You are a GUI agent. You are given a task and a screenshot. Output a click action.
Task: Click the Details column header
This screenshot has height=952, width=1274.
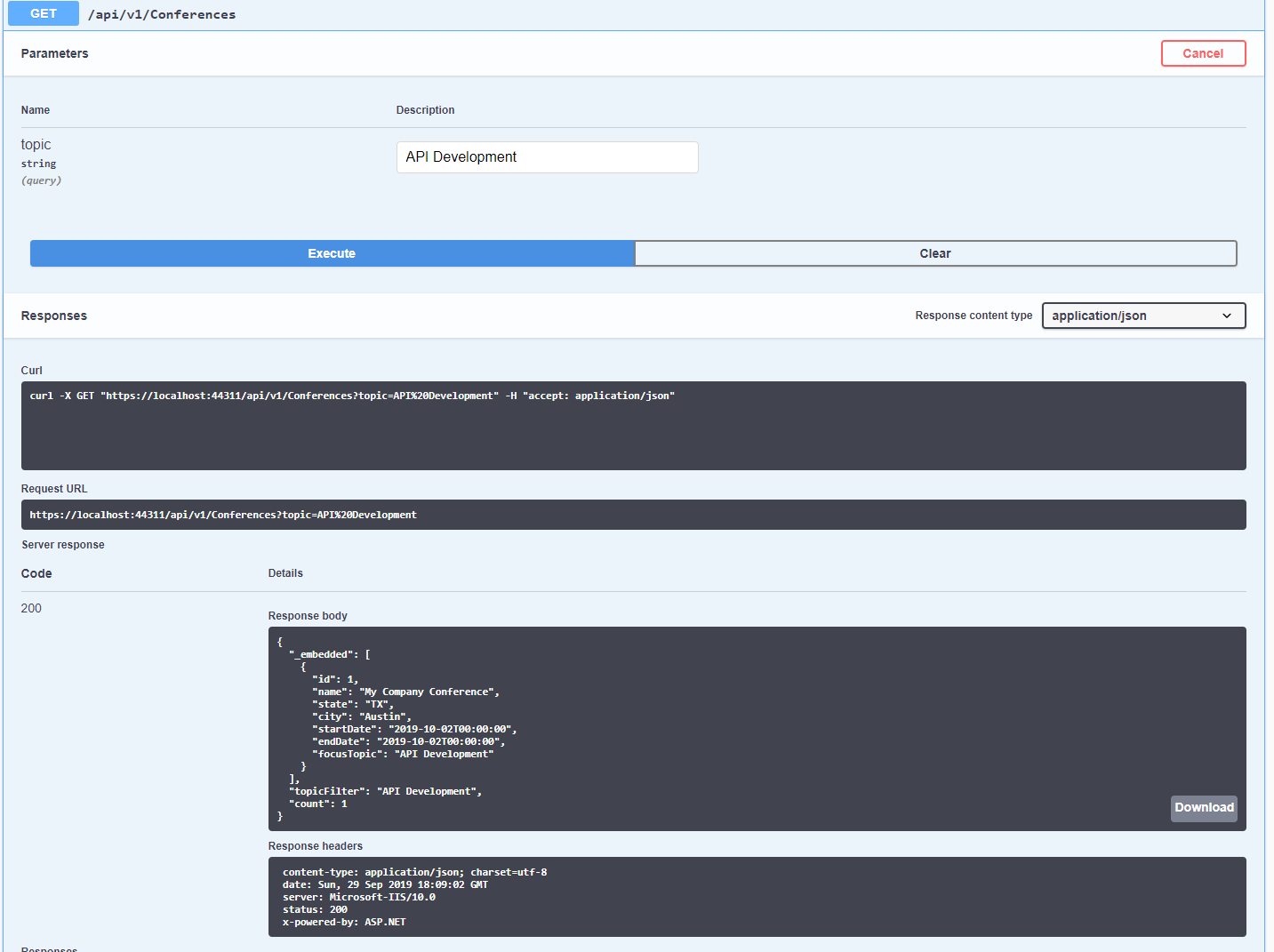pyautogui.click(x=285, y=573)
